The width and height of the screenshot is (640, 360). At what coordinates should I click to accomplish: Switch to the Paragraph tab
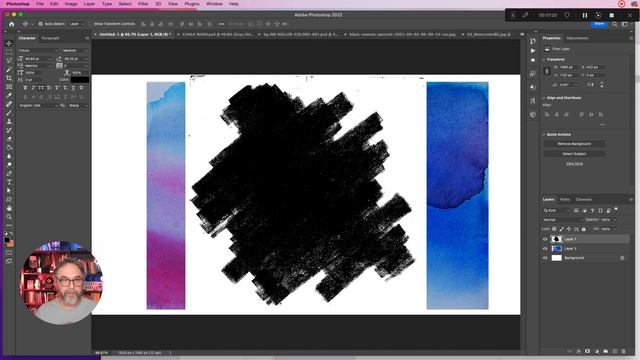coord(51,38)
